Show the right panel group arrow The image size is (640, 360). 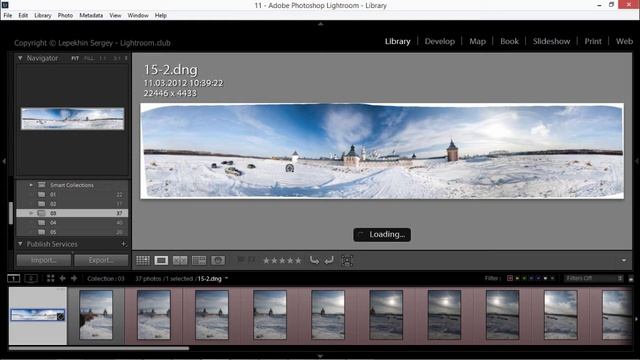tap(636, 161)
